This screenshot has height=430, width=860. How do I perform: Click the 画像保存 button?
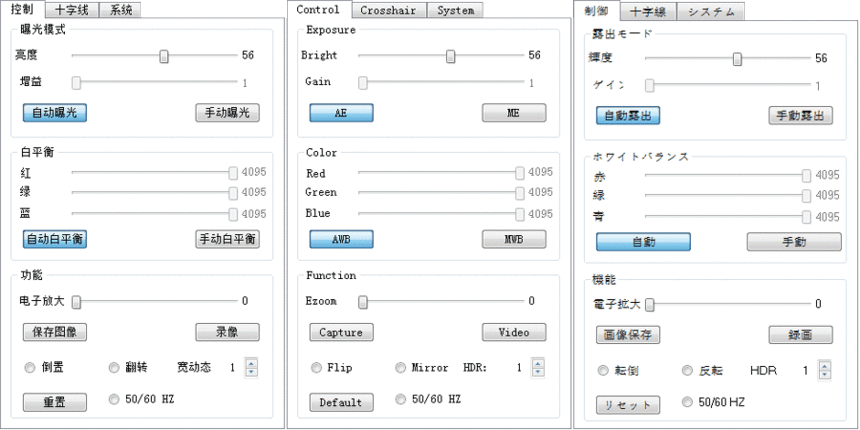click(x=628, y=335)
